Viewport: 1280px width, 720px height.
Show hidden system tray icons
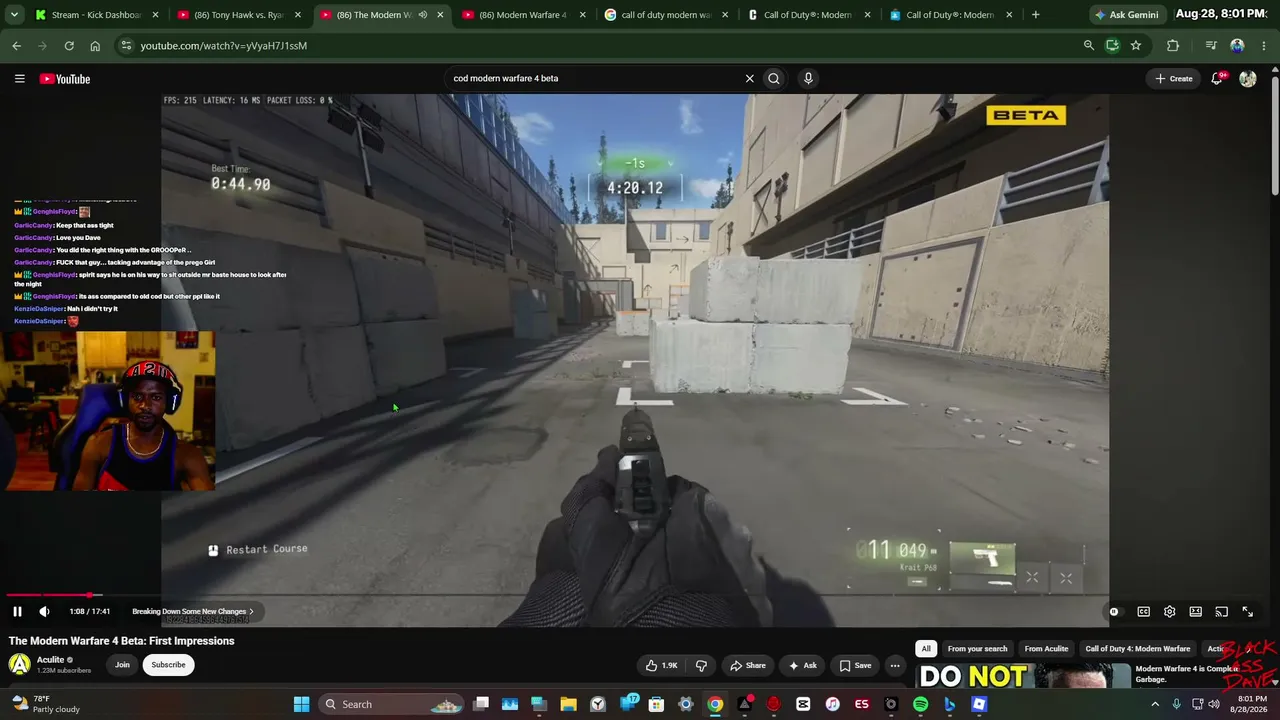pyautogui.click(x=1155, y=704)
